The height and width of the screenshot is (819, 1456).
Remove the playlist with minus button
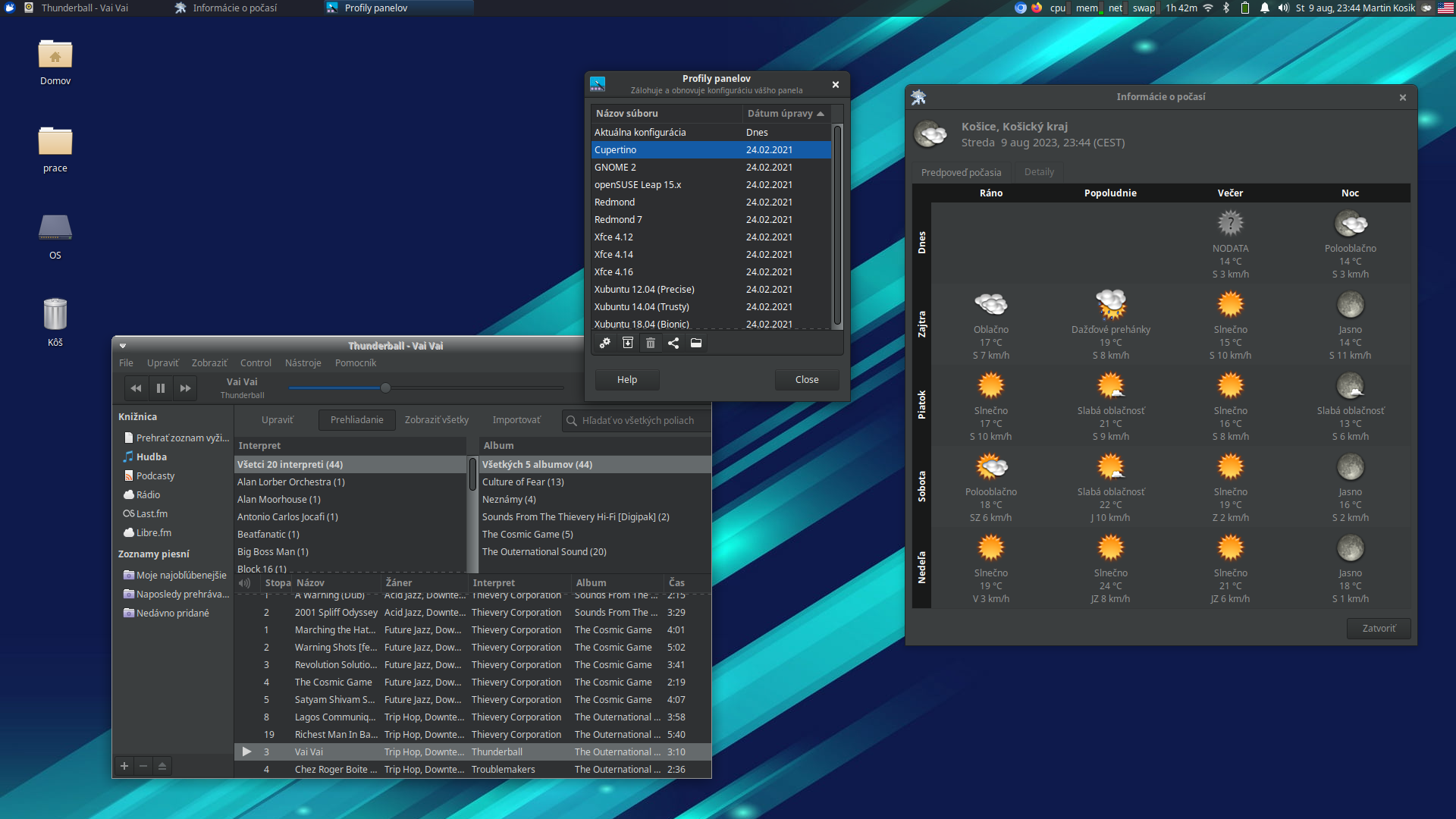143,766
